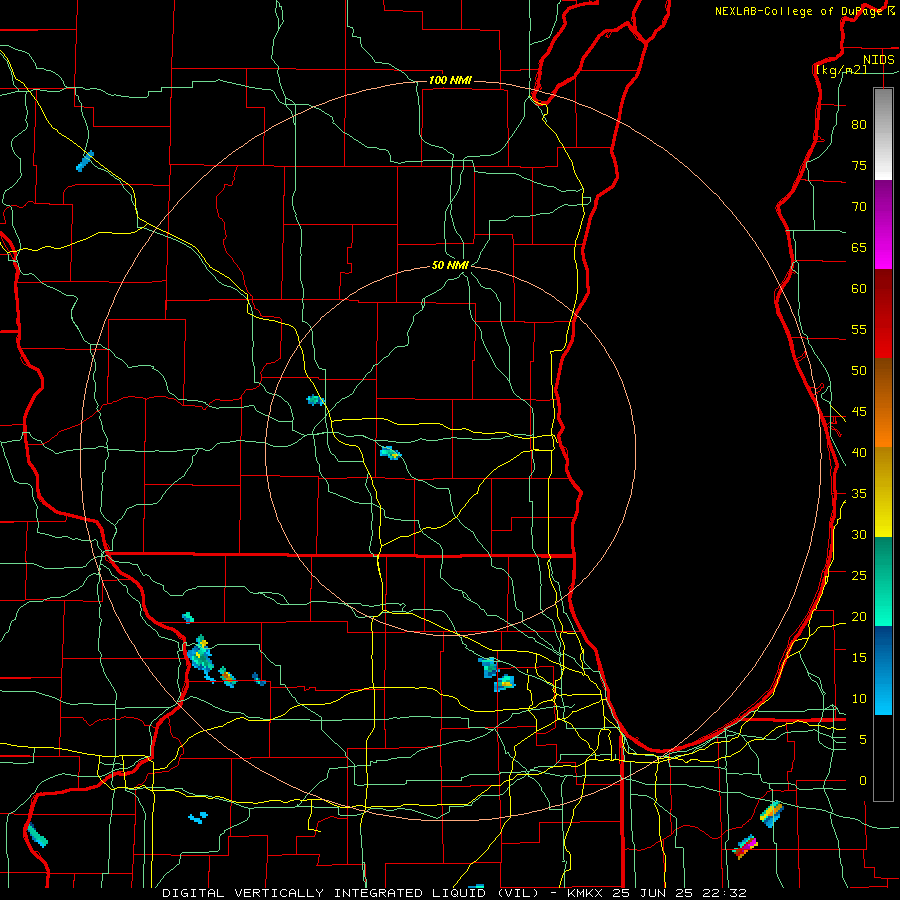The width and height of the screenshot is (900, 900).
Task: Click the 30 value on the VIL scale
Action: click(x=859, y=534)
